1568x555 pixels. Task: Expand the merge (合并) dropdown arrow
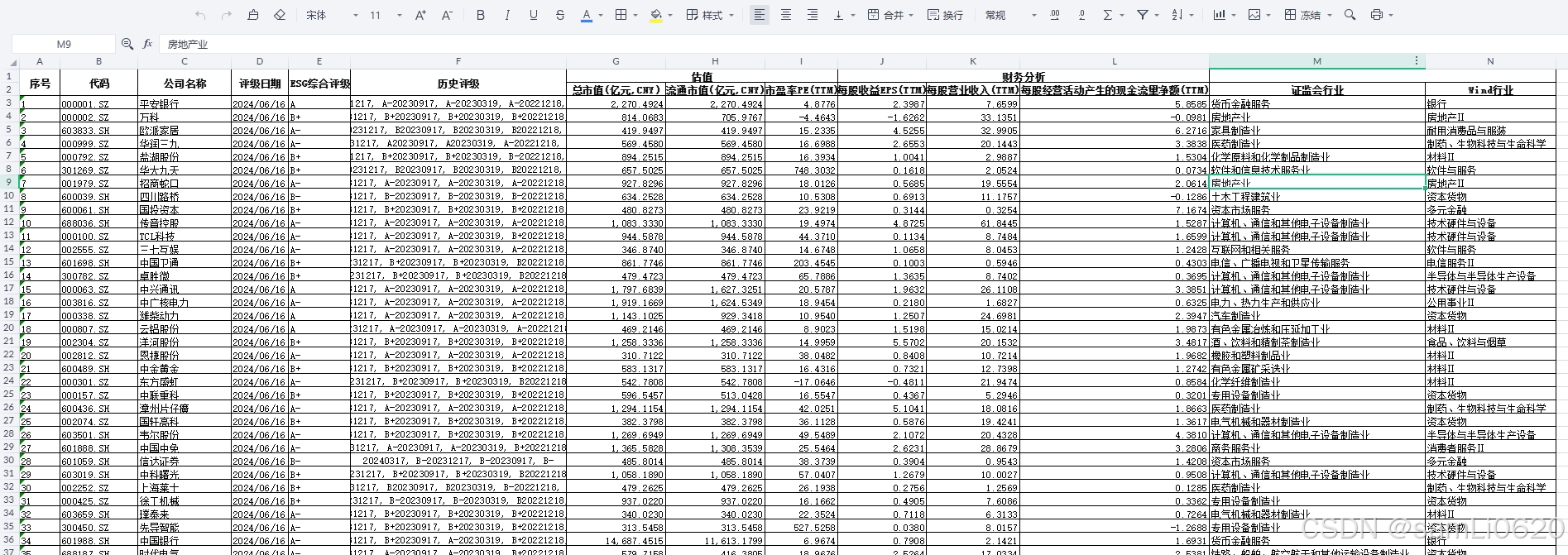911,15
